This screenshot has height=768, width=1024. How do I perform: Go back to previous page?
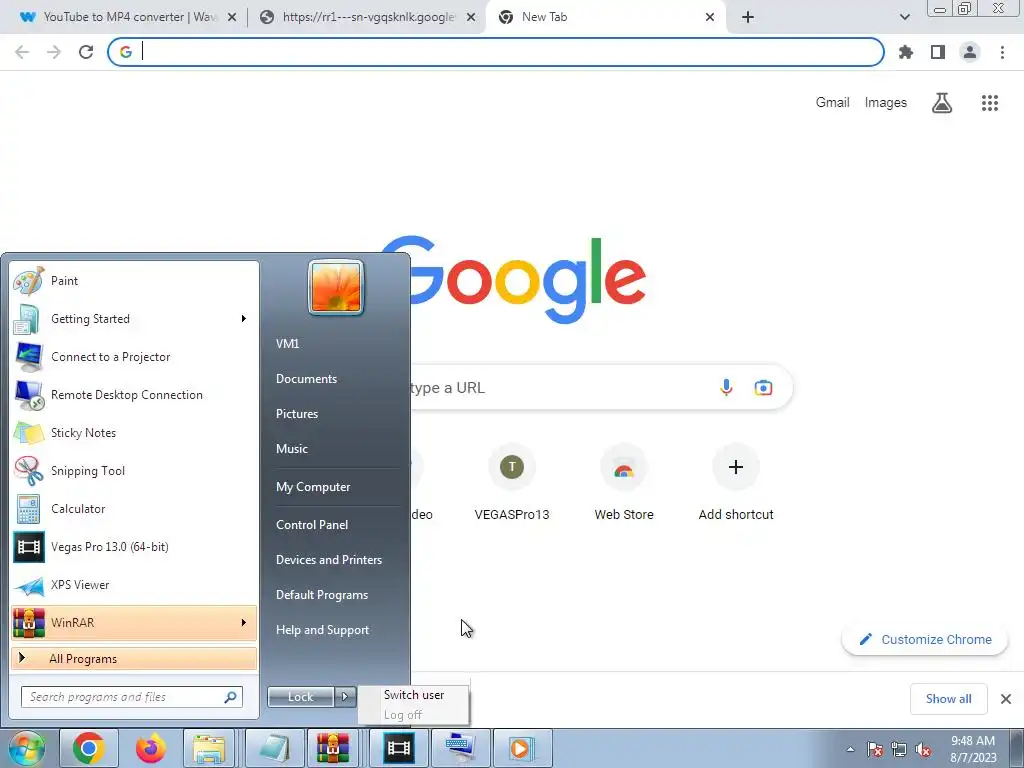click(x=22, y=52)
